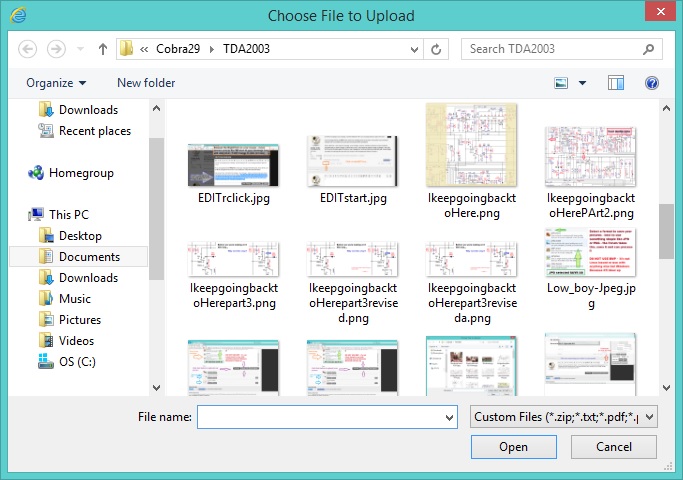Click the Up one level arrow
683x480 pixels.
(103, 48)
